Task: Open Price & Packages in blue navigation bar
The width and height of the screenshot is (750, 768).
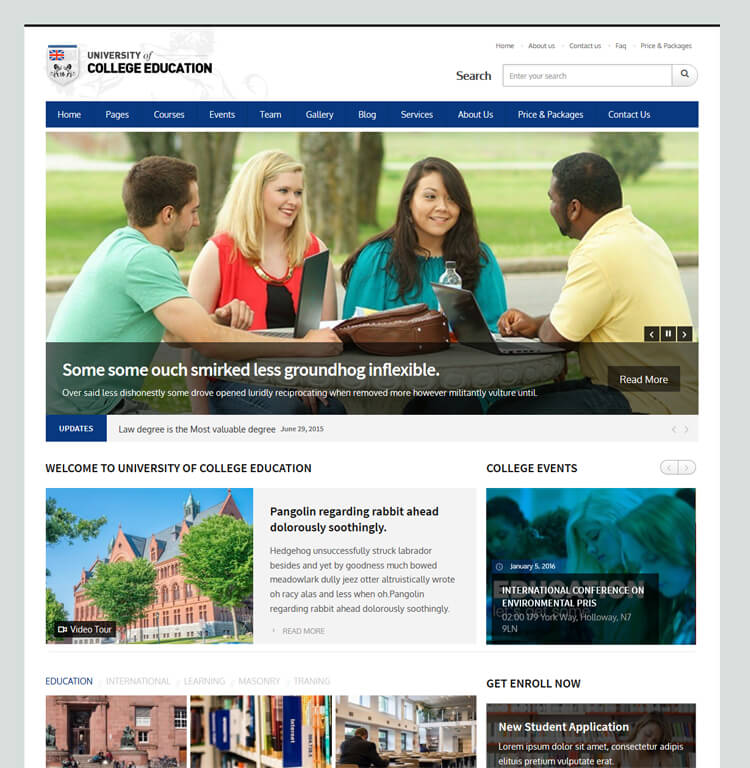Action: point(550,115)
